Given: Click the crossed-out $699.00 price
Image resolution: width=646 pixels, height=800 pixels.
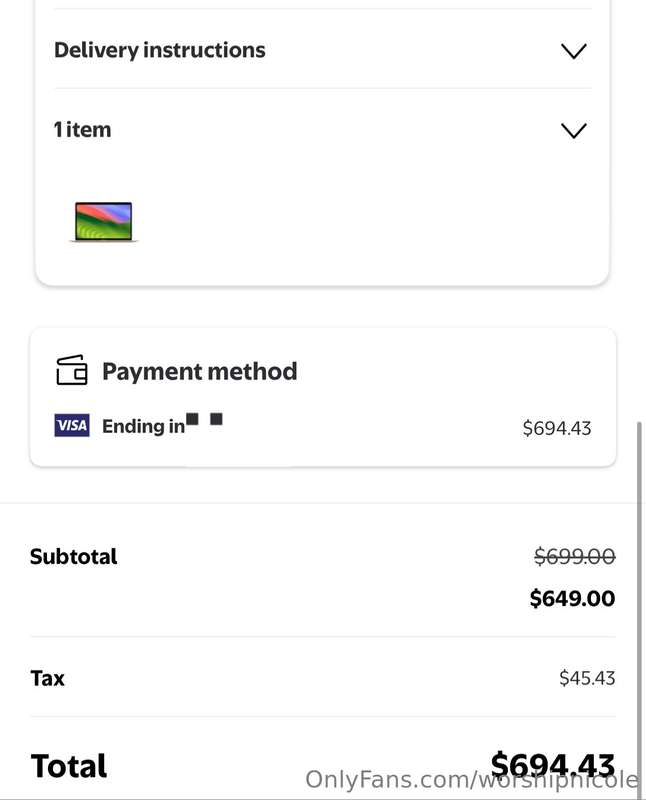Looking at the screenshot, I should [575, 556].
